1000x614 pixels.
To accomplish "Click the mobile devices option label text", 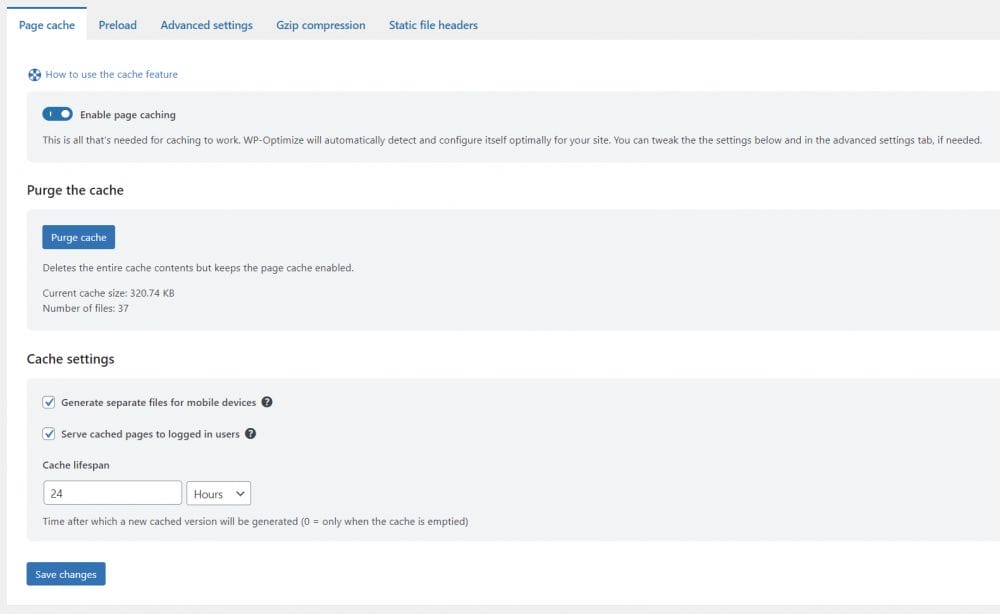I will 158,402.
